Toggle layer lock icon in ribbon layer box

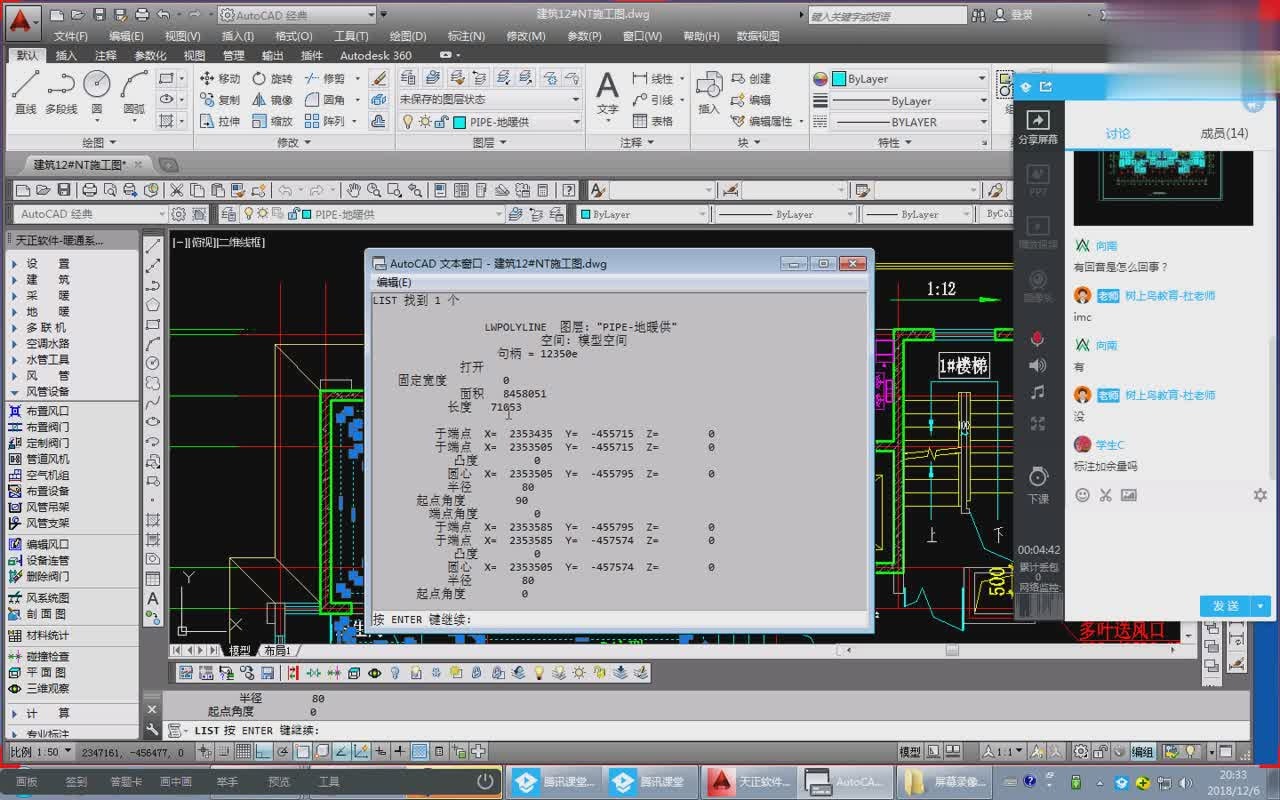[443, 122]
